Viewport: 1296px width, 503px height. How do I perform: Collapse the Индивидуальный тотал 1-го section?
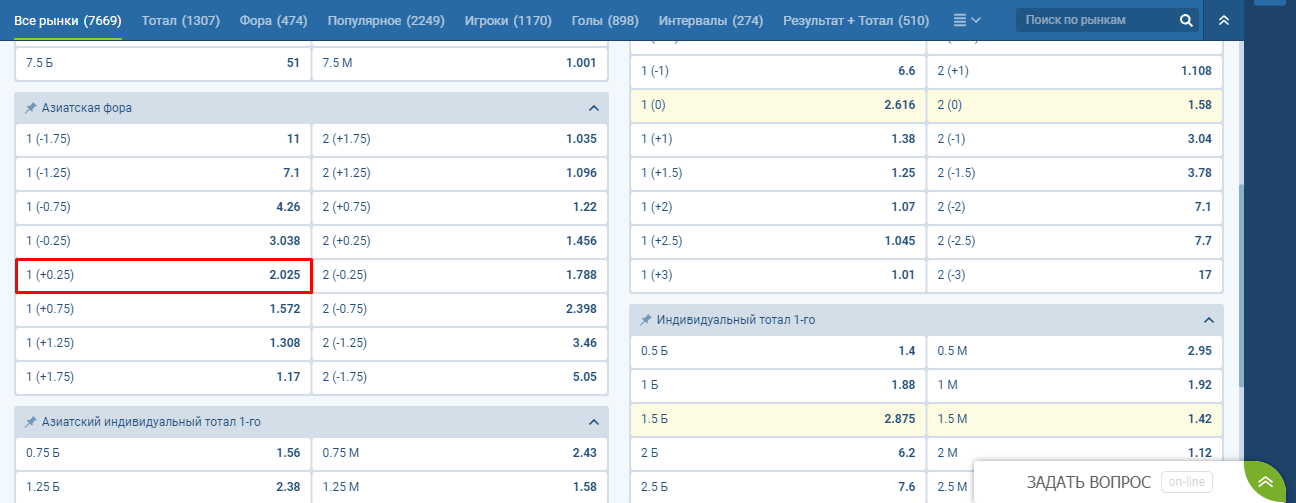click(1208, 320)
